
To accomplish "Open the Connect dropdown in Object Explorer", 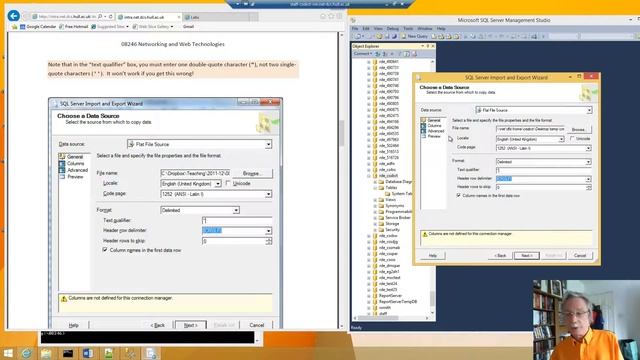I will coord(362,54).
